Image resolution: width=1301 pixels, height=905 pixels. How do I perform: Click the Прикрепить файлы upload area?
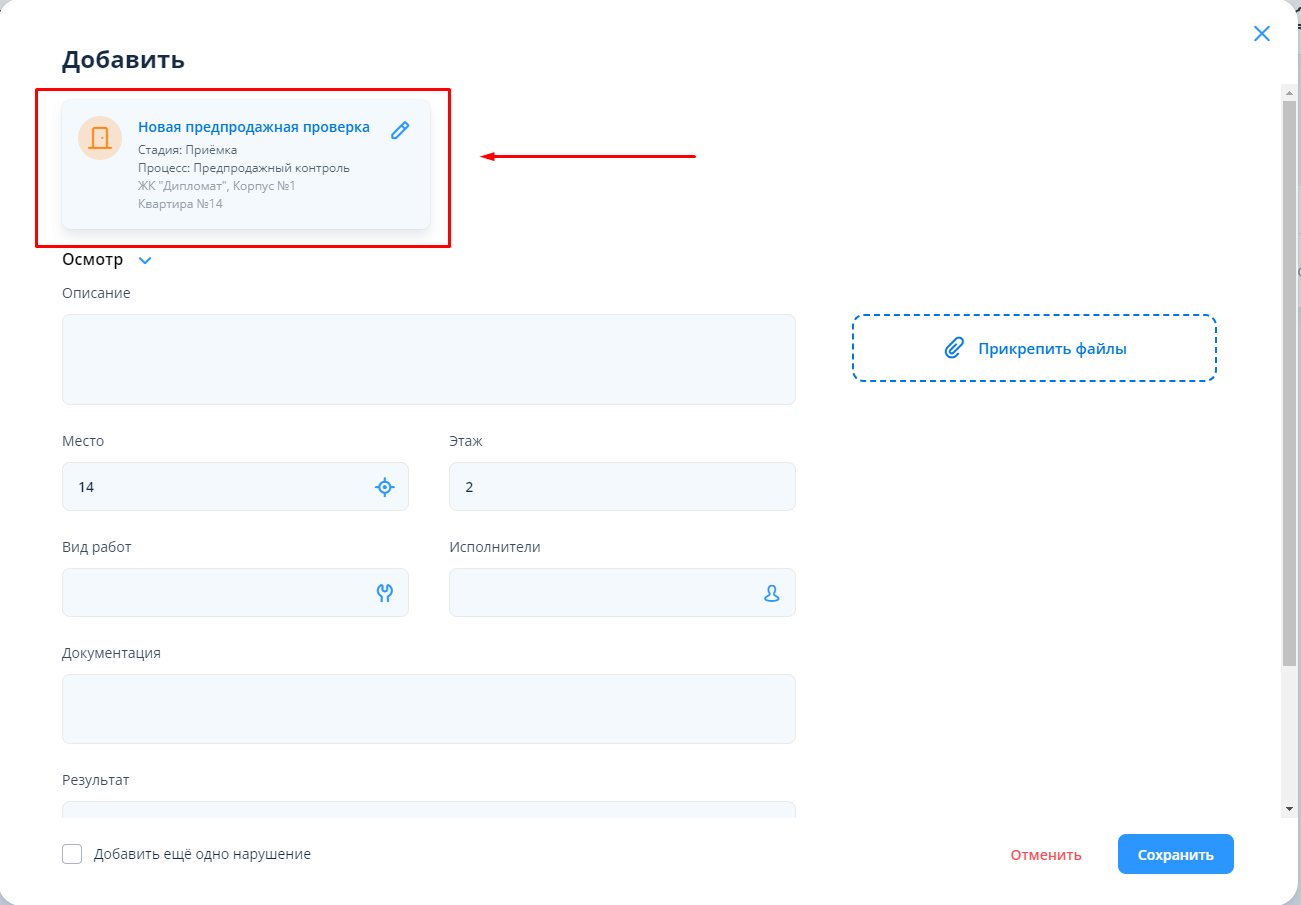click(x=1034, y=348)
